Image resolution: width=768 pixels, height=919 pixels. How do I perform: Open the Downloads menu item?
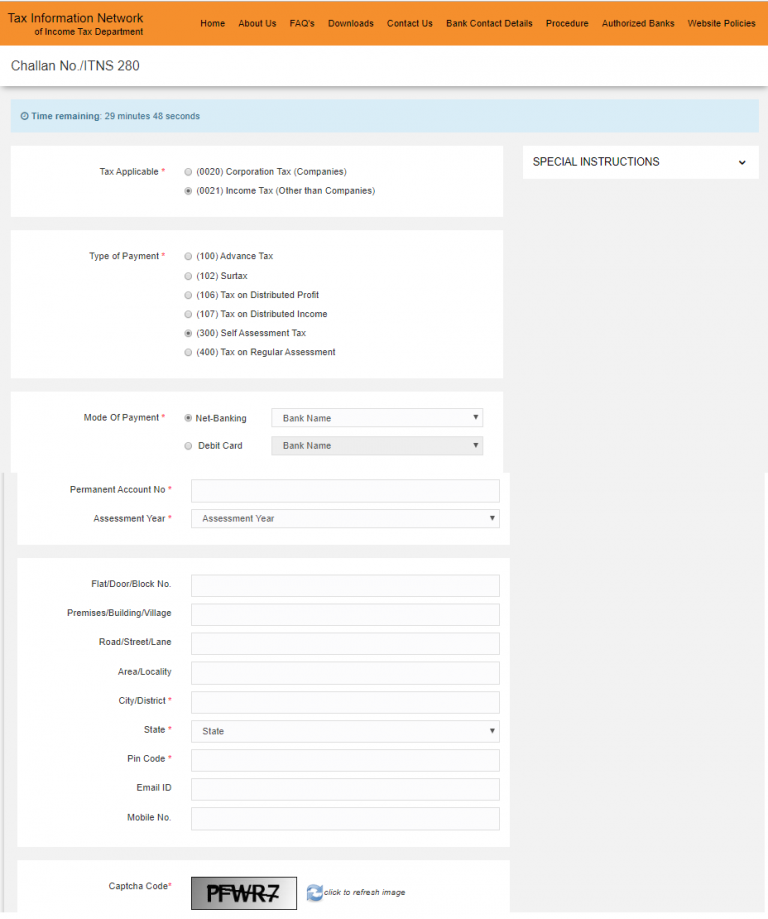[350, 24]
